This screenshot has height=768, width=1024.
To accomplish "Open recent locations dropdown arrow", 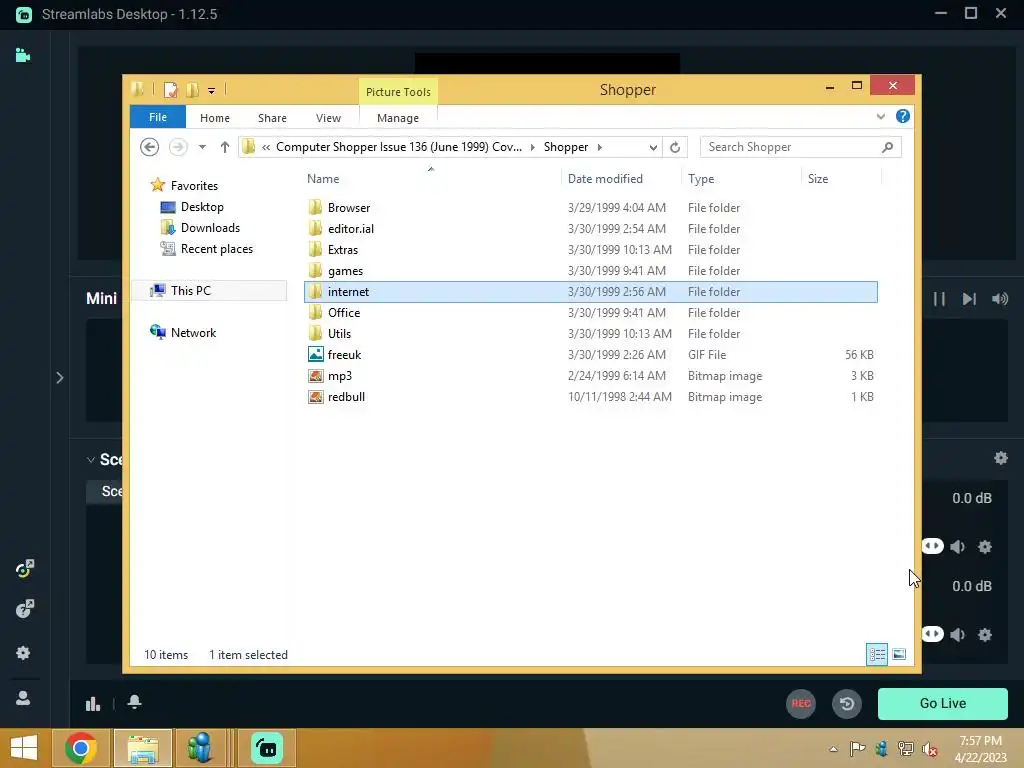I will point(202,147).
